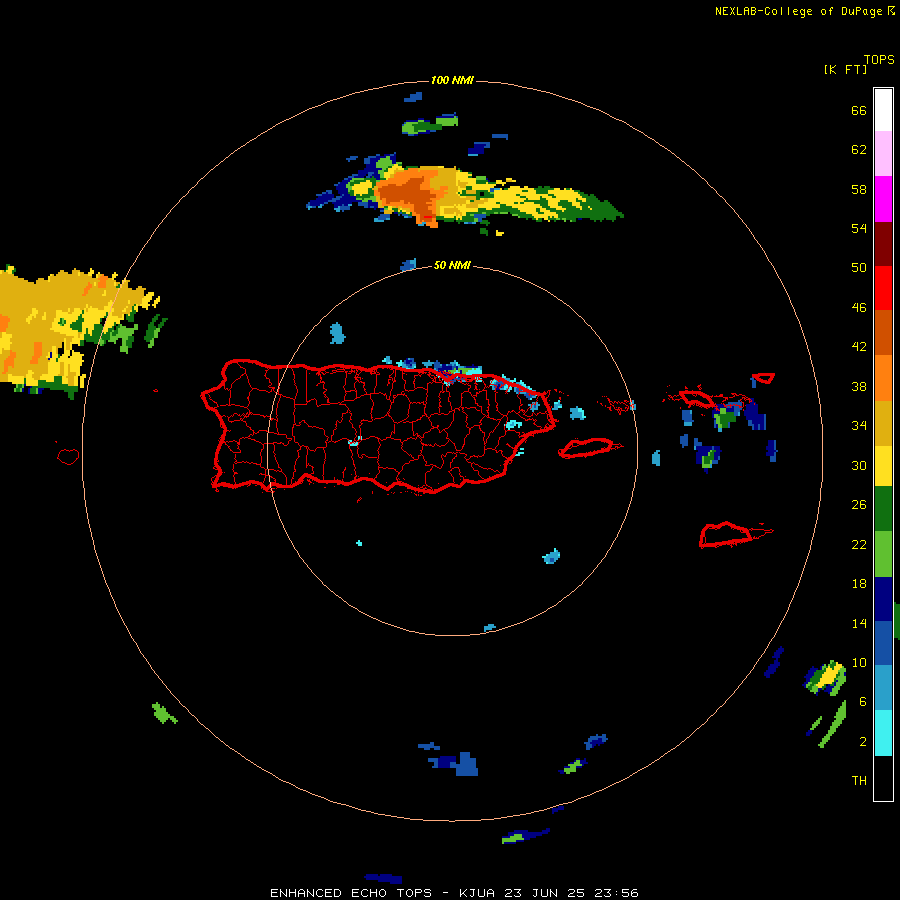
Task: Select the '42' legend value
Action: pos(859,346)
